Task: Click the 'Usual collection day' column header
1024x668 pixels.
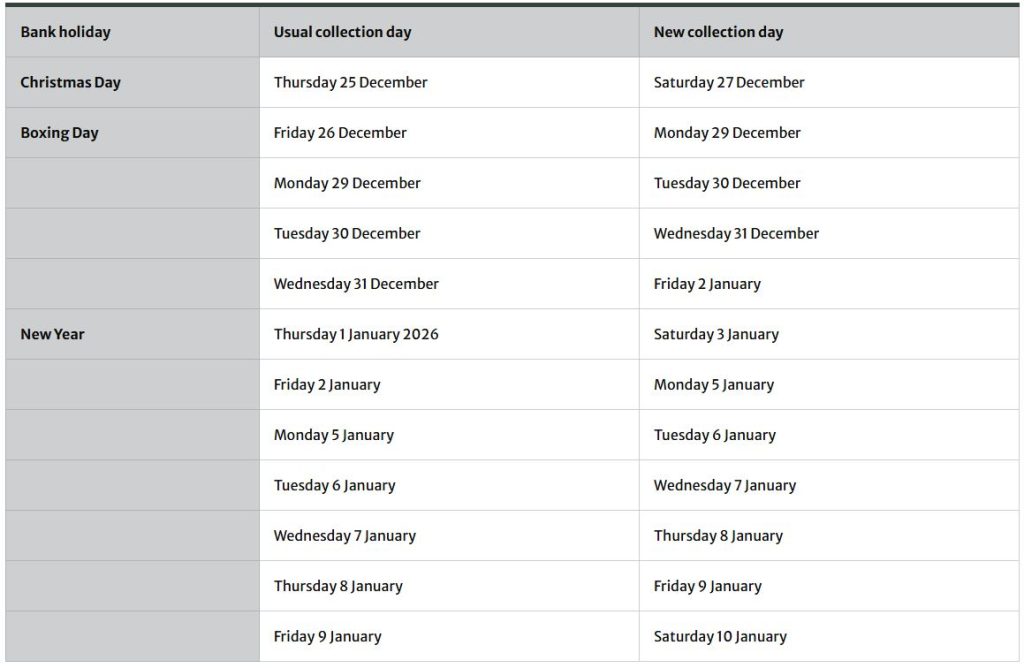Action: coord(342,32)
